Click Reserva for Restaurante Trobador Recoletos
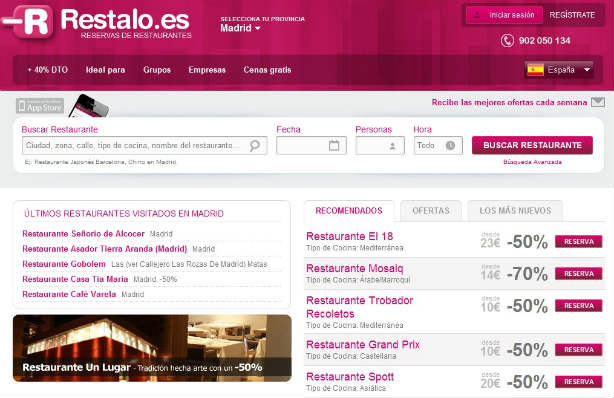This screenshot has width=614, height=398. pos(578,306)
